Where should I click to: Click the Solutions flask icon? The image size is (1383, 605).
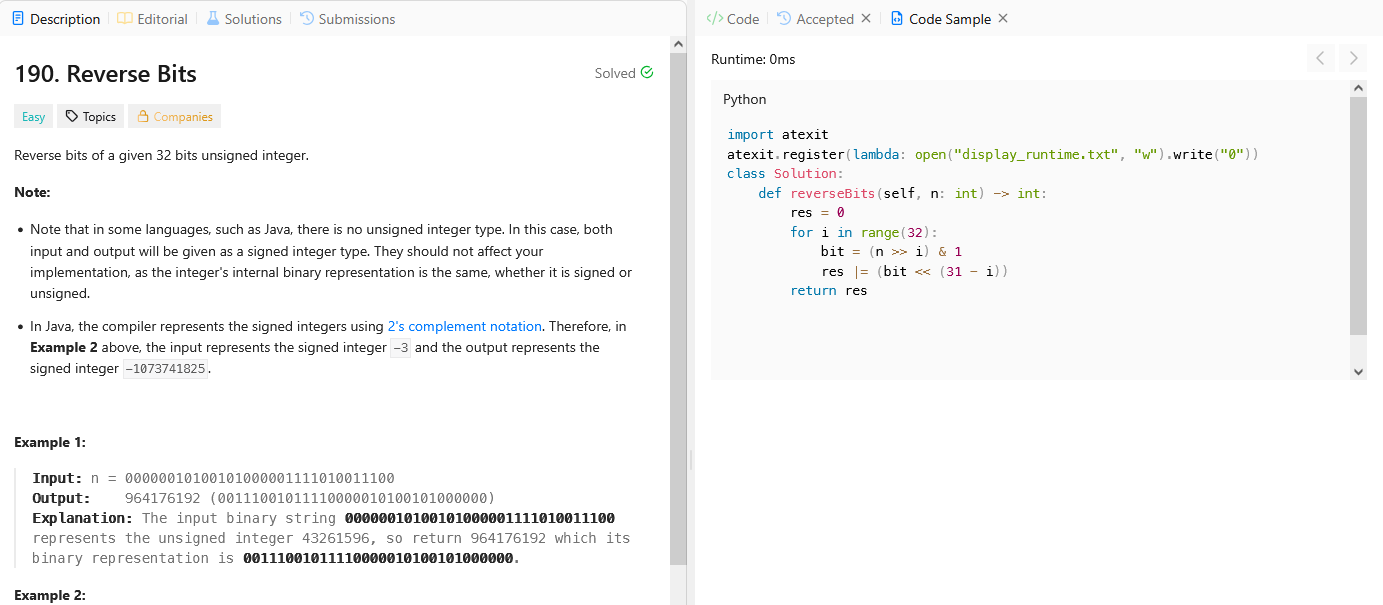[x=213, y=19]
